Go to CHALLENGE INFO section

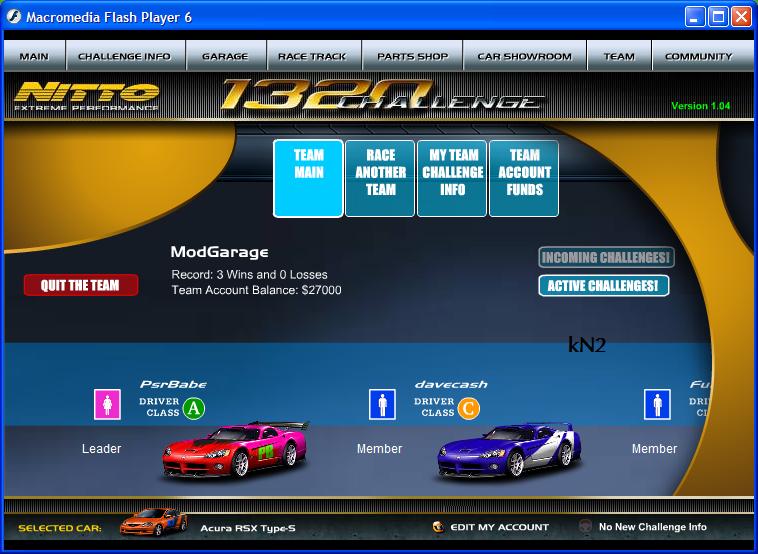[125, 56]
